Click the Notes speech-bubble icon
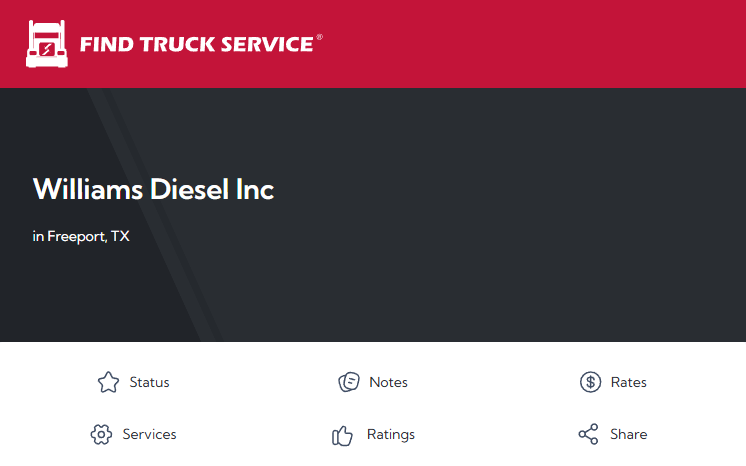This screenshot has width=746, height=466. (x=348, y=382)
